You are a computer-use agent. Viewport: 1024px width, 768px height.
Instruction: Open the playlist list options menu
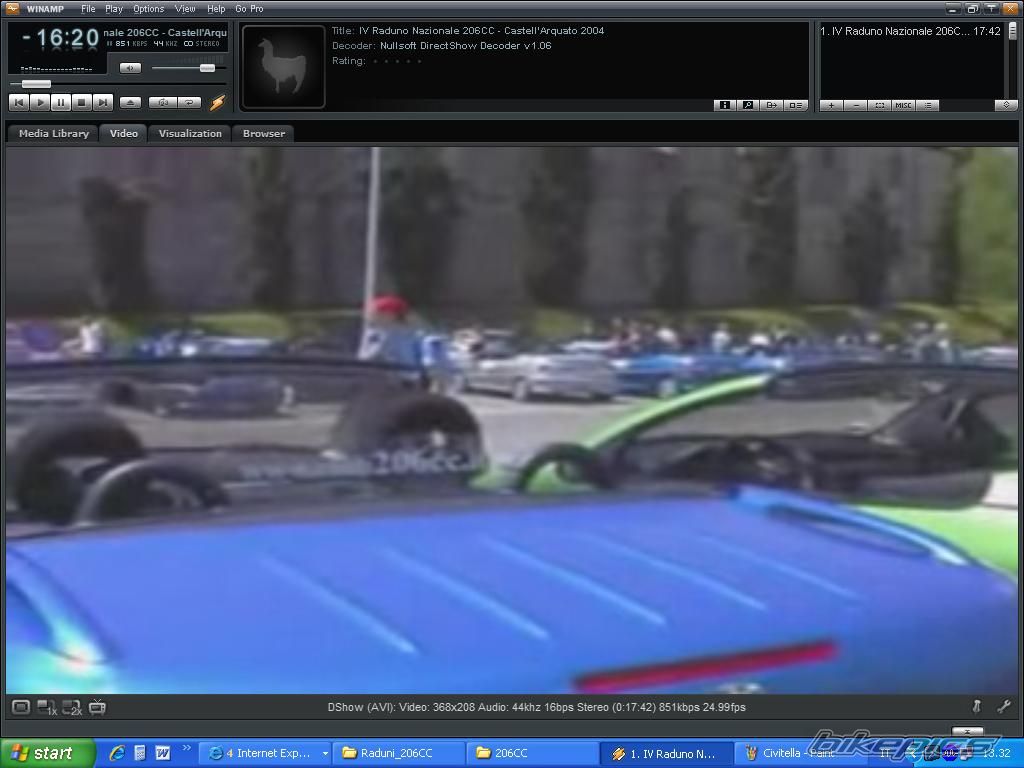[927, 105]
